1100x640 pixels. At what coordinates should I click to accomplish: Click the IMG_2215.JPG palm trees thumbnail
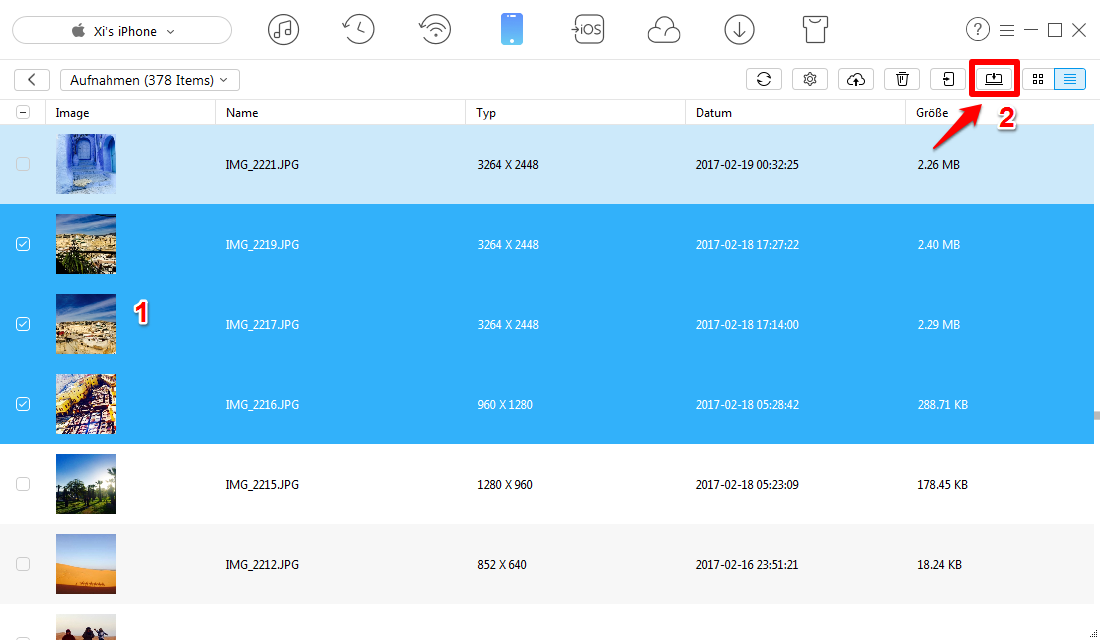[x=86, y=484]
